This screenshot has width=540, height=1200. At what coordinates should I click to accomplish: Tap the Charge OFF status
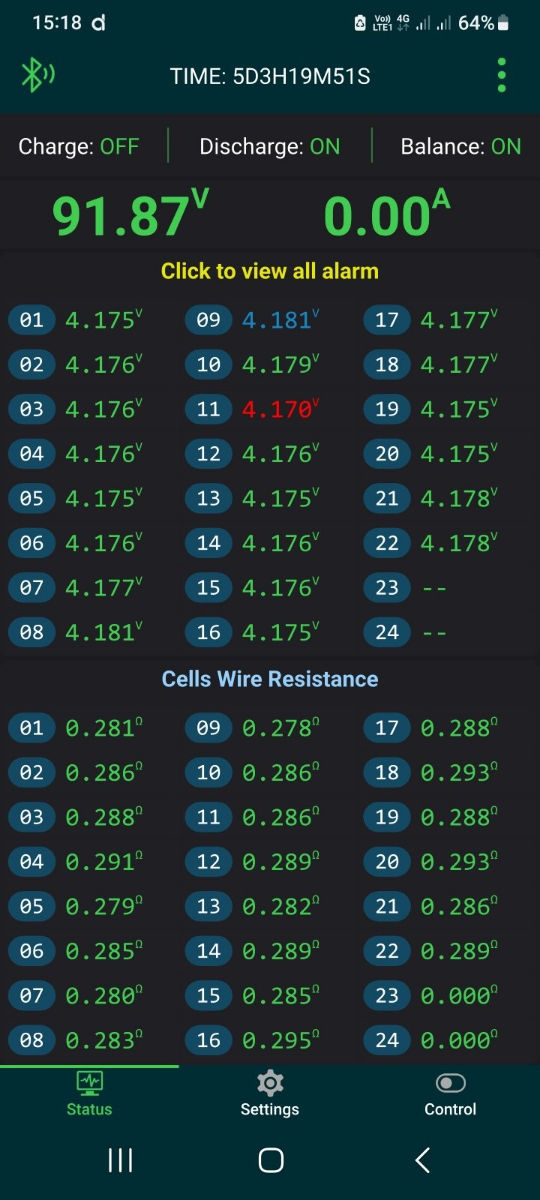click(x=78, y=147)
